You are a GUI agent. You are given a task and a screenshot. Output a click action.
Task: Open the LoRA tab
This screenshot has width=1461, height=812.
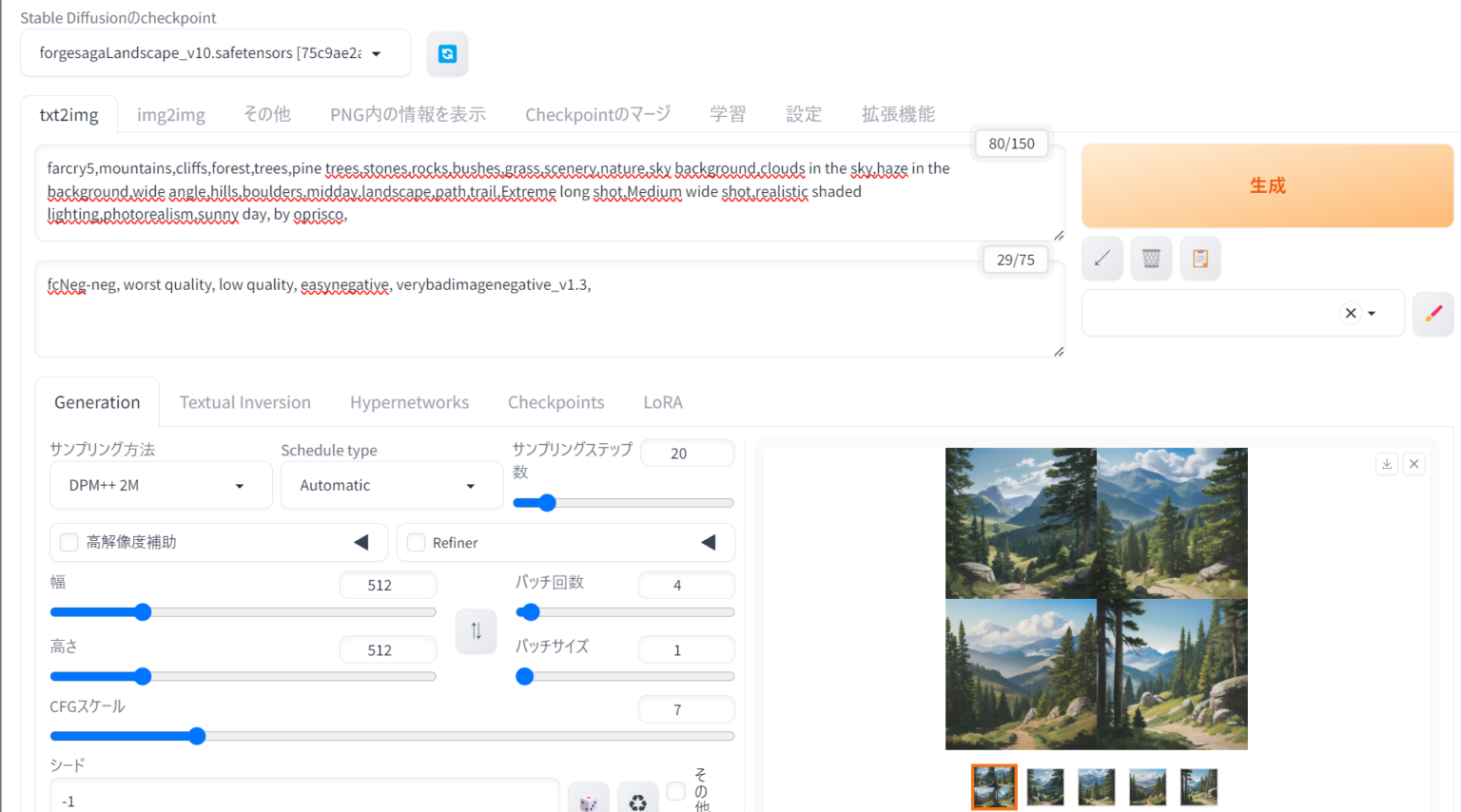click(x=663, y=402)
